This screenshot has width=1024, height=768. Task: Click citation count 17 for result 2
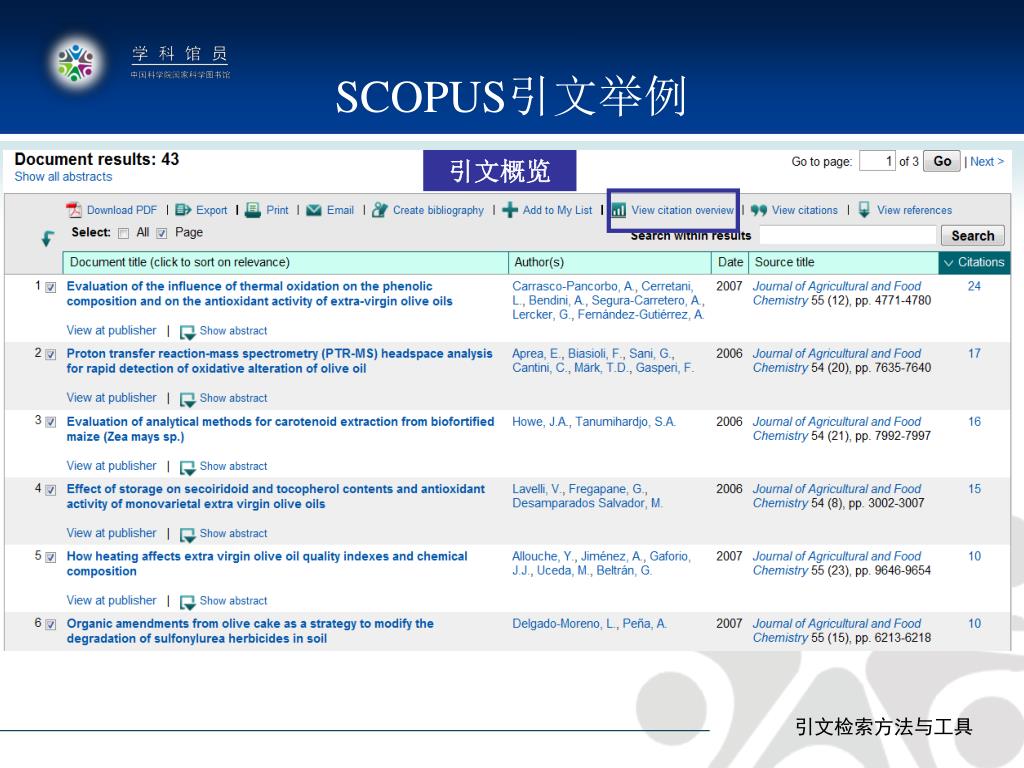tap(974, 353)
